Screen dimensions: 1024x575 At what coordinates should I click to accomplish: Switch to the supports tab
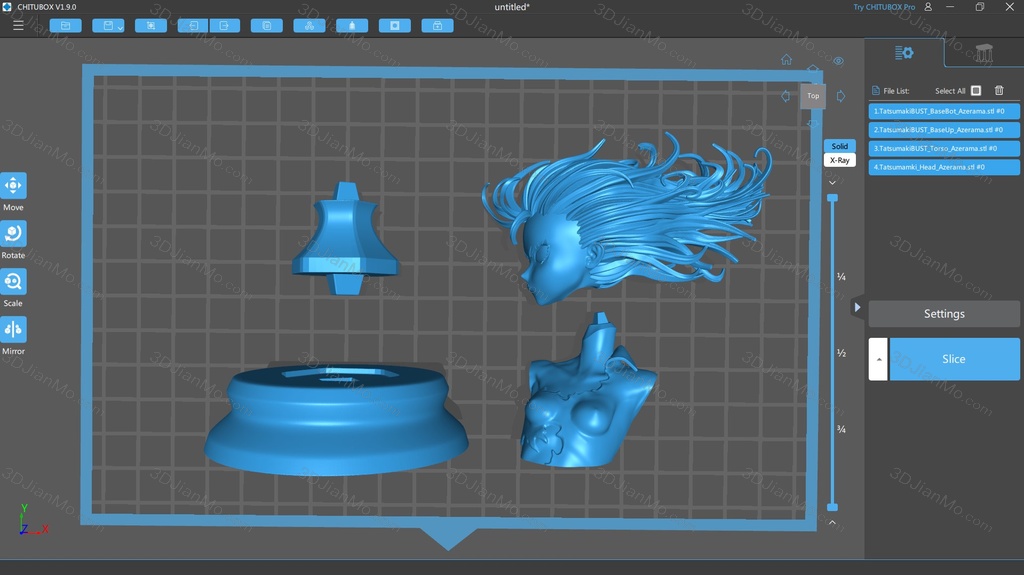983,53
